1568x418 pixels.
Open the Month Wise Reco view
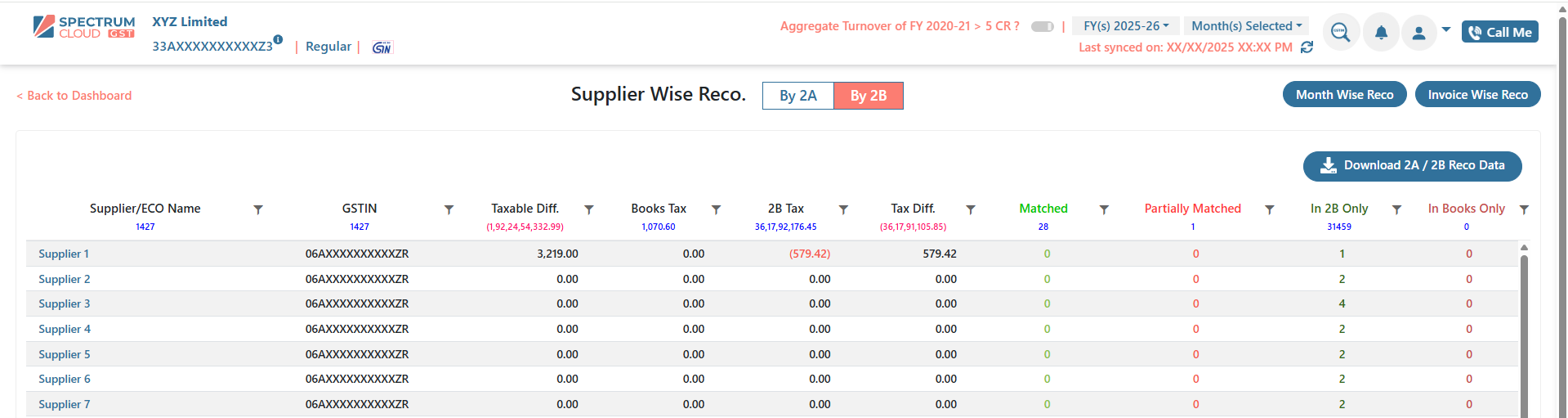coord(1344,95)
